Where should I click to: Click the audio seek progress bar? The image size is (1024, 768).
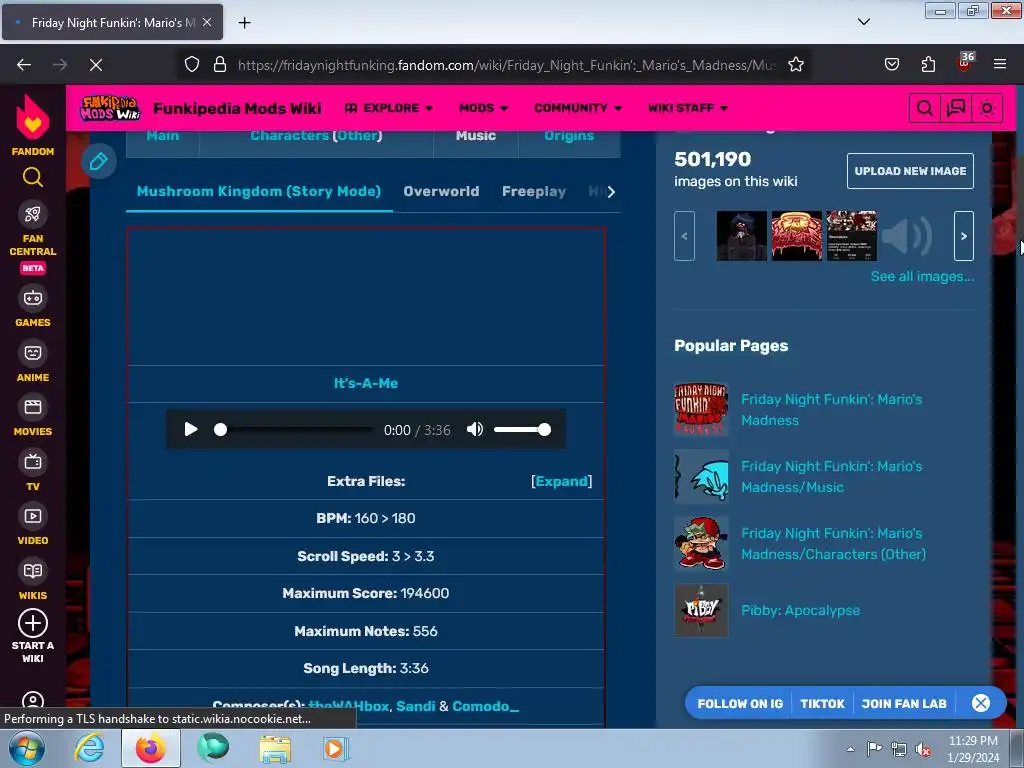[294, 430]
